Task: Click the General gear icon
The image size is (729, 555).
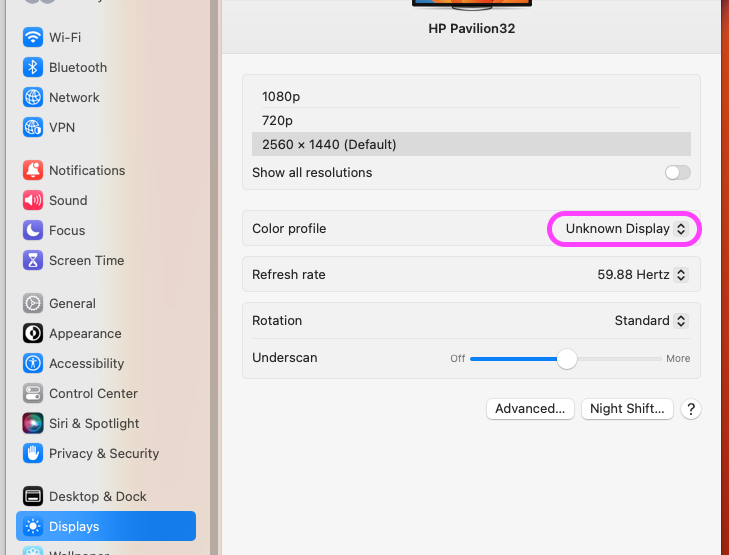Action: (33, 304)
